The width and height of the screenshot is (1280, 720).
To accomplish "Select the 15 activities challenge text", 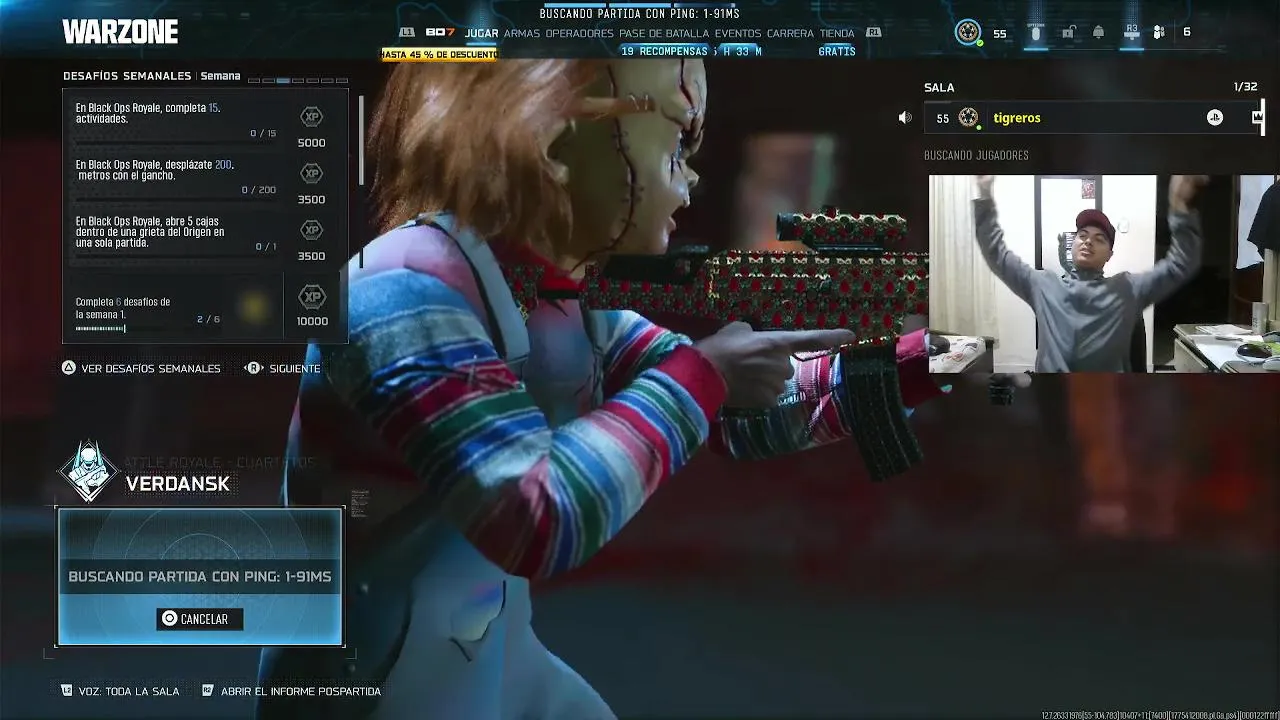I will click(x=148, y=113).
